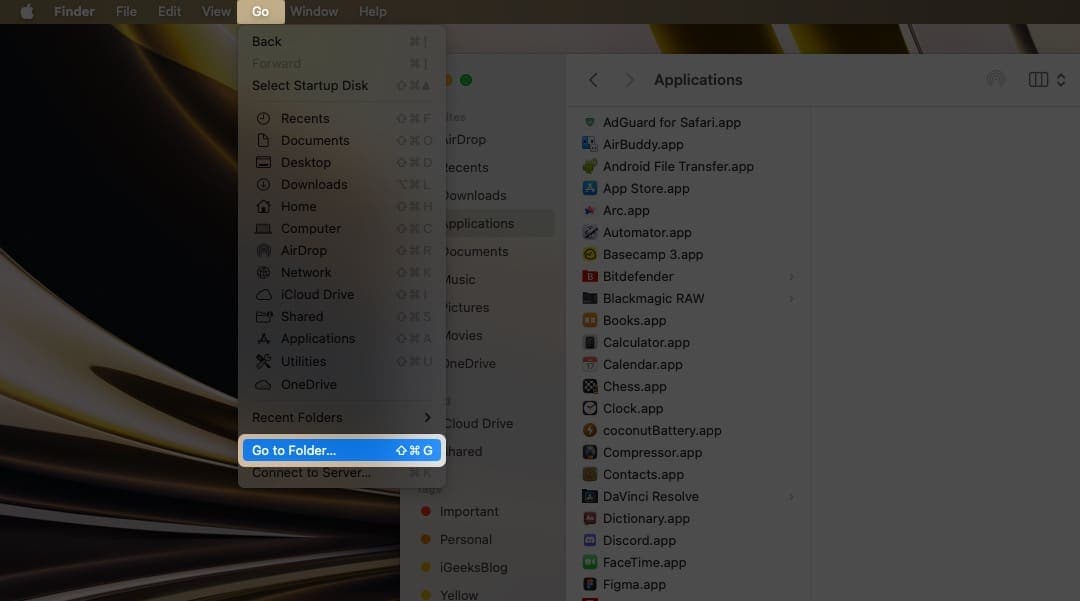Screen dimensions: 1080x601
Task: Close the open Go menu
Action: click(260, 12)
